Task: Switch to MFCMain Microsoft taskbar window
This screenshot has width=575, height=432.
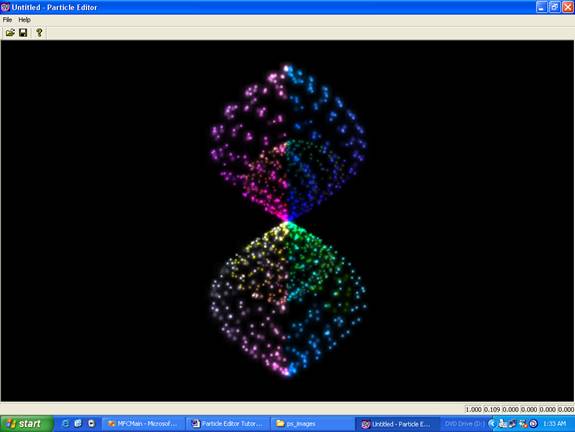Action: 143,424
